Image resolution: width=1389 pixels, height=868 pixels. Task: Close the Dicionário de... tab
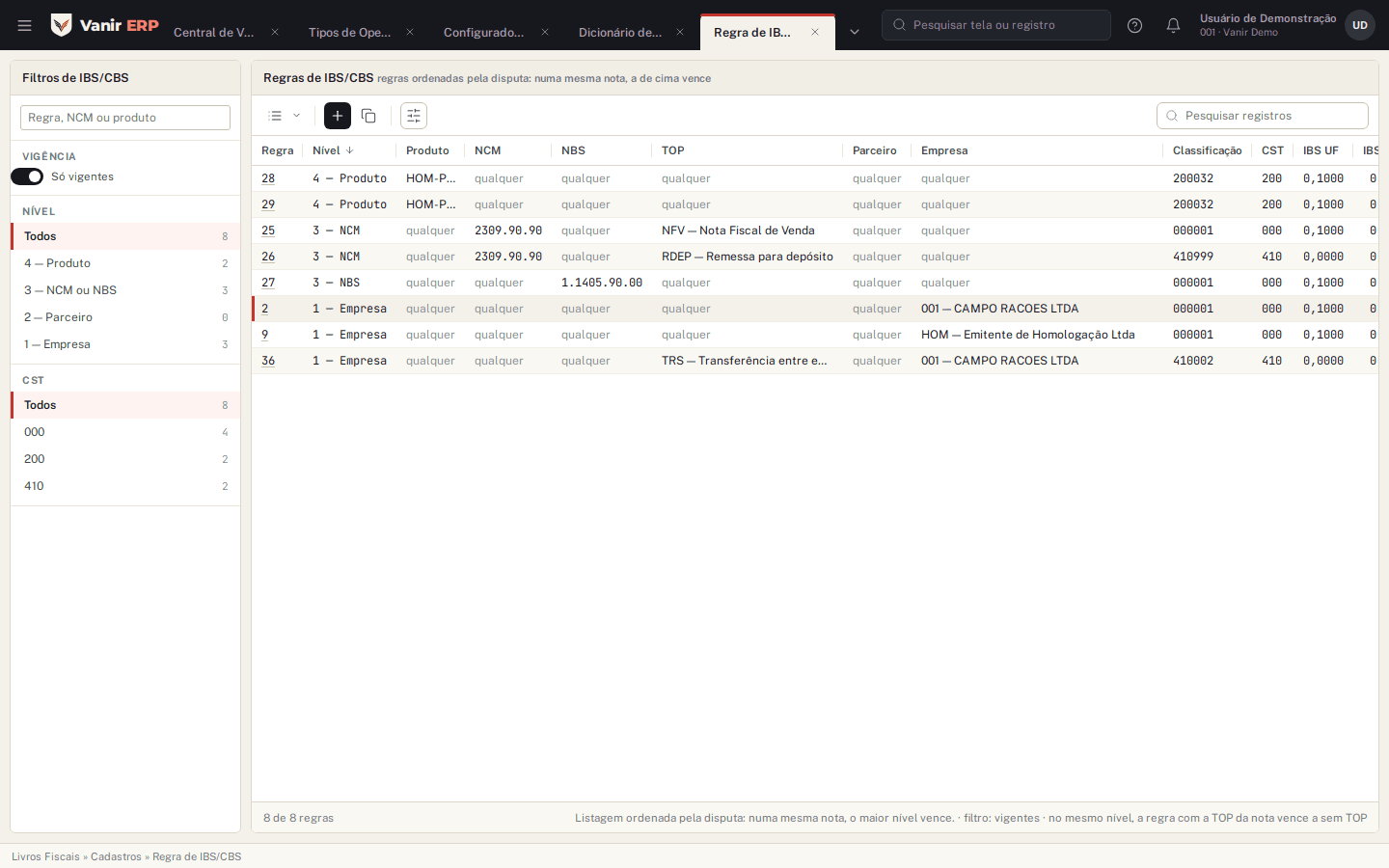[x=680, y=32]
